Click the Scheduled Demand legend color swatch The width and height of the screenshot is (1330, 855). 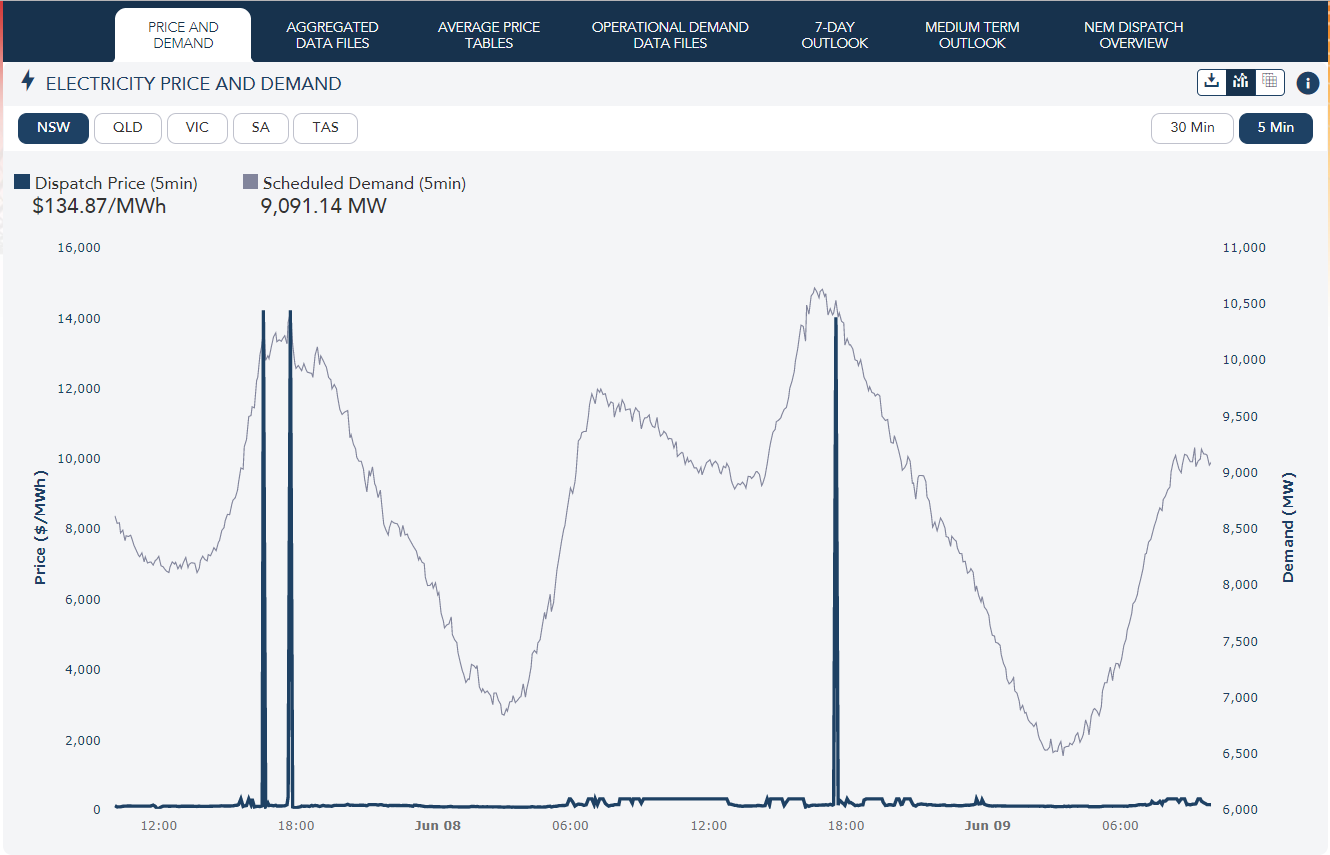click(250, 182)
